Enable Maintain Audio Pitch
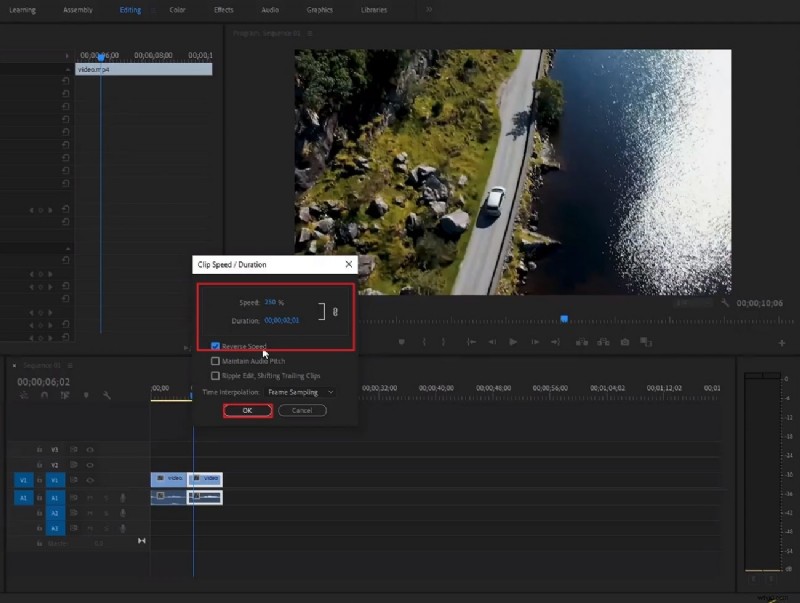Screen dimensions: 800x603 coord(215,361)
